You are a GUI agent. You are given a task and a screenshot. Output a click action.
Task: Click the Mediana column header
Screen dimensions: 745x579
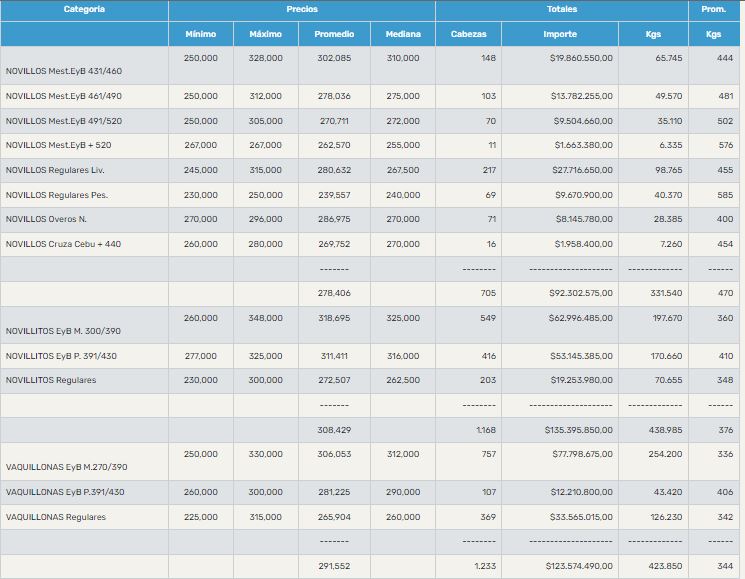point(403,34)
